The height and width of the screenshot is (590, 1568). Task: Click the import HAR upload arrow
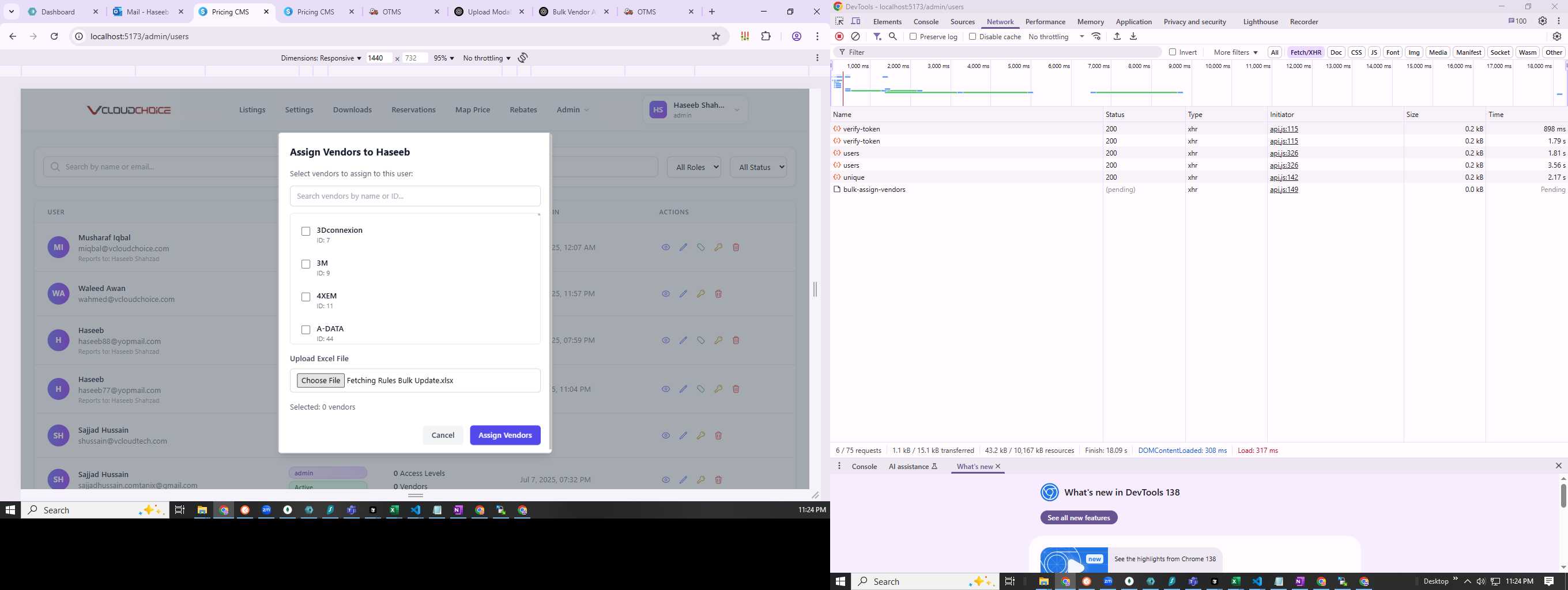click(x=1117, y=36)
